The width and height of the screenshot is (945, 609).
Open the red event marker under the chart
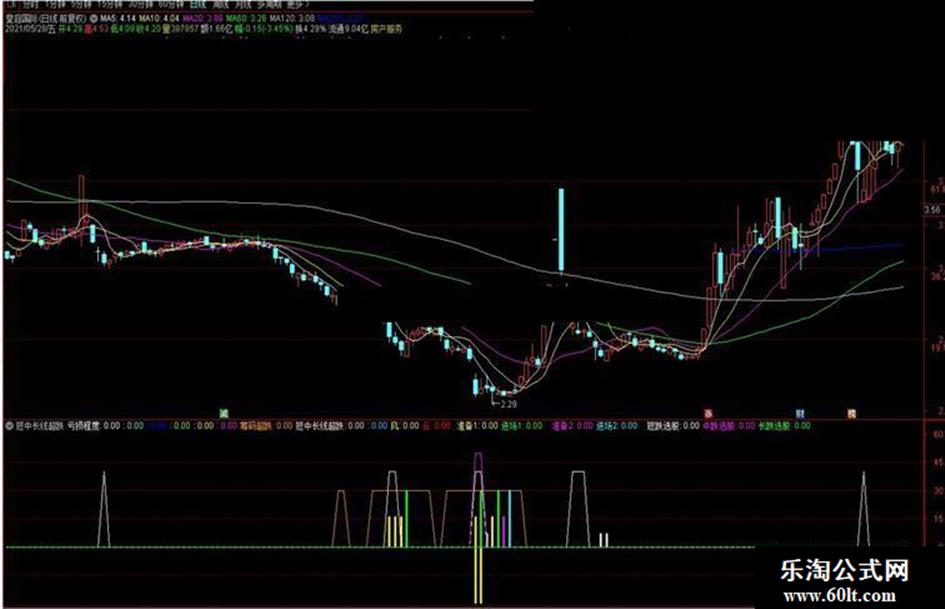pyautogui.click(x=709, y=414)
